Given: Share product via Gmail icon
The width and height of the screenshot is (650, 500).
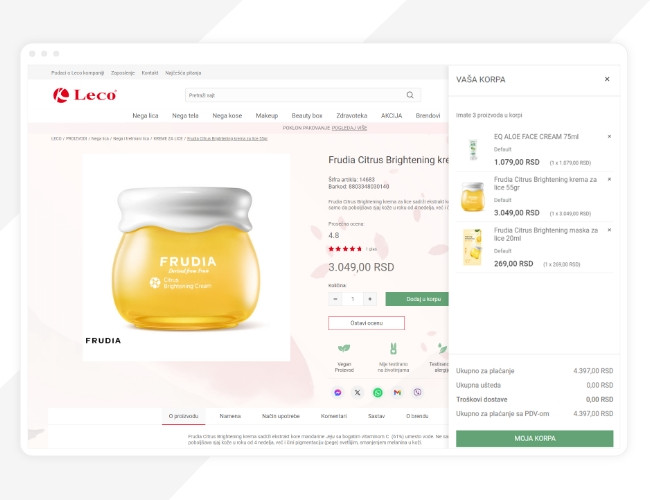Looking at the screenshot, I should tap(397, 392).
